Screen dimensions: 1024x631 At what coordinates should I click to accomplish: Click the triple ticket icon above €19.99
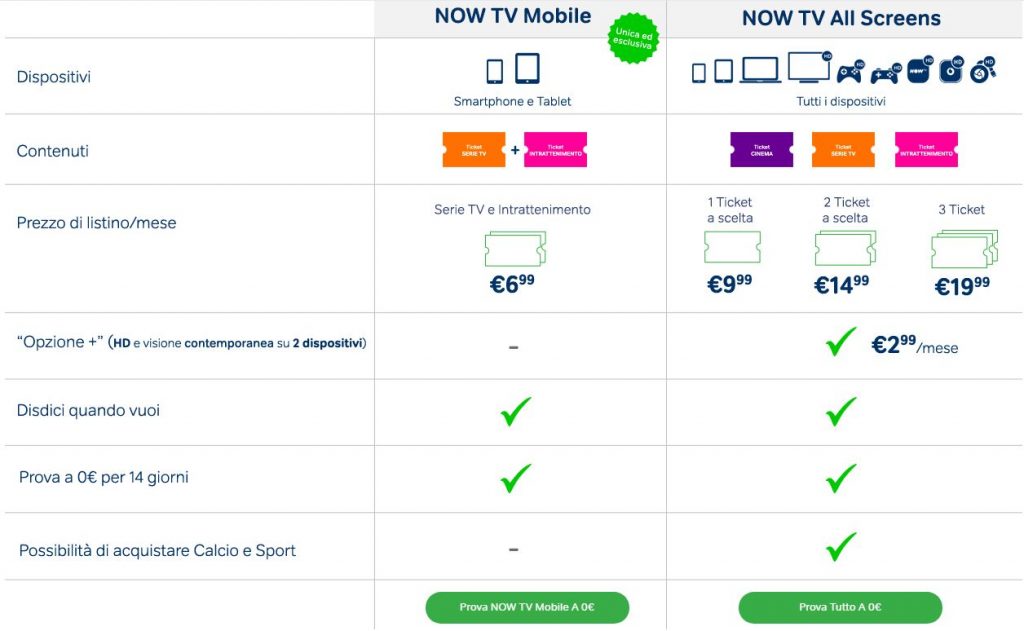tap(964, 248)
